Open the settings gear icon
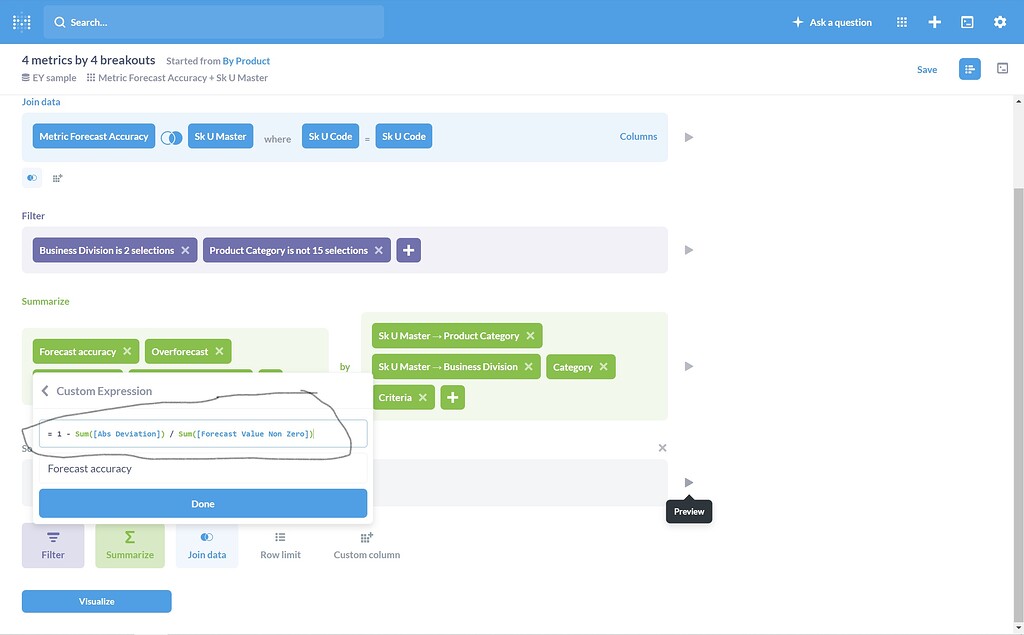 (x=999, y=22)
